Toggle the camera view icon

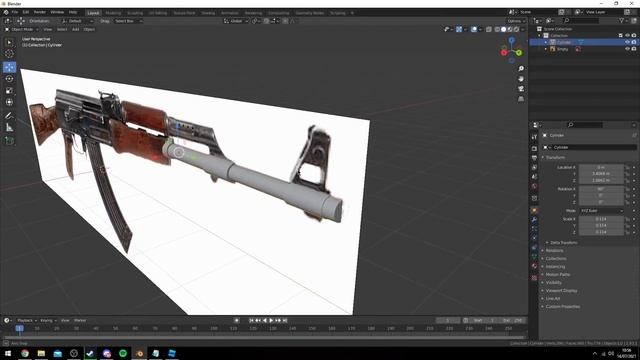(x=521, y=89)
